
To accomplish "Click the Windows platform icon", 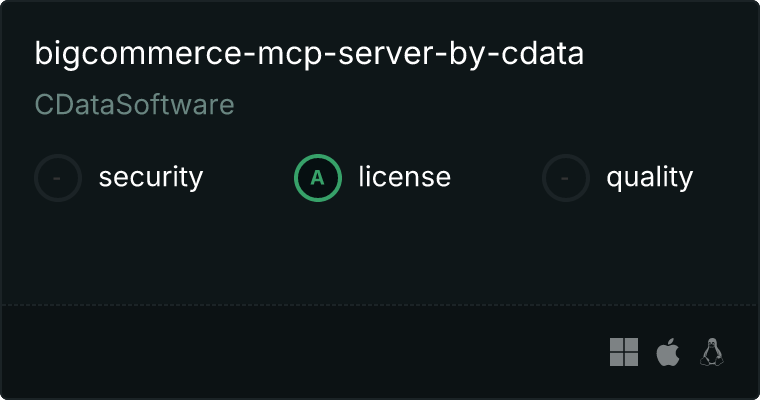I will [x=624, y=352].
